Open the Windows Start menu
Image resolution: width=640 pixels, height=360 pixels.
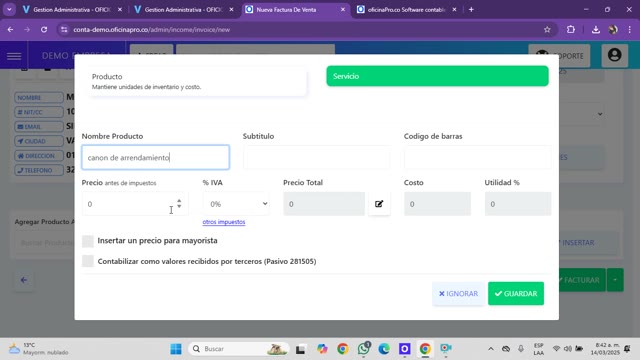coord(176,349)
